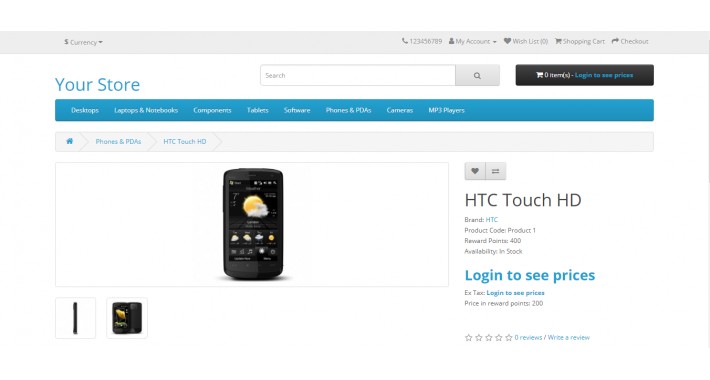Expand the Currency dropdown
The width and height of the screenshot is (710, 380).
click(83, 42)
